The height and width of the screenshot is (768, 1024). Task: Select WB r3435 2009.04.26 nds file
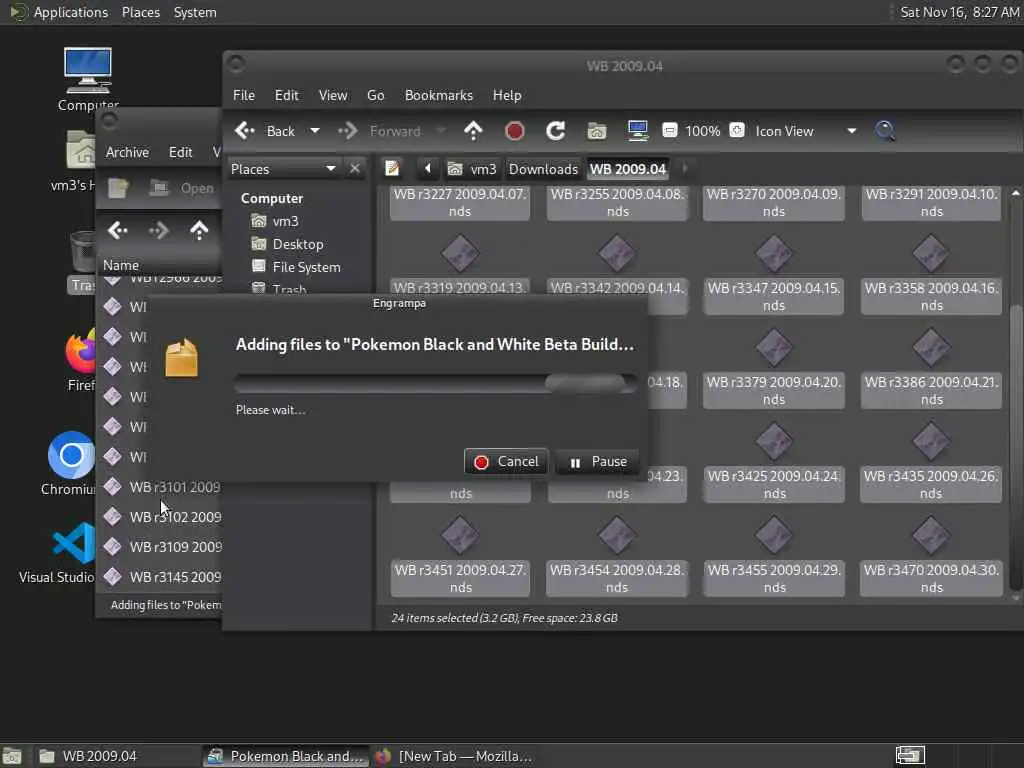point(931,463)
